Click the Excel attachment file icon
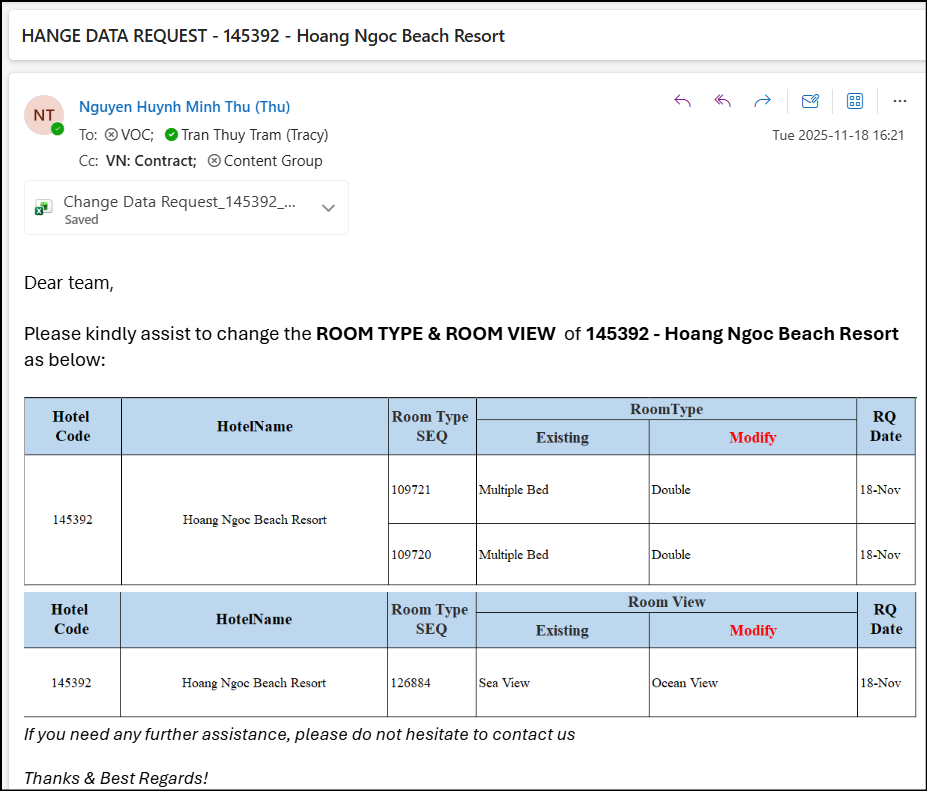This screenshot has width=927, height=791. pyautogui.click(x=43, y=207)
